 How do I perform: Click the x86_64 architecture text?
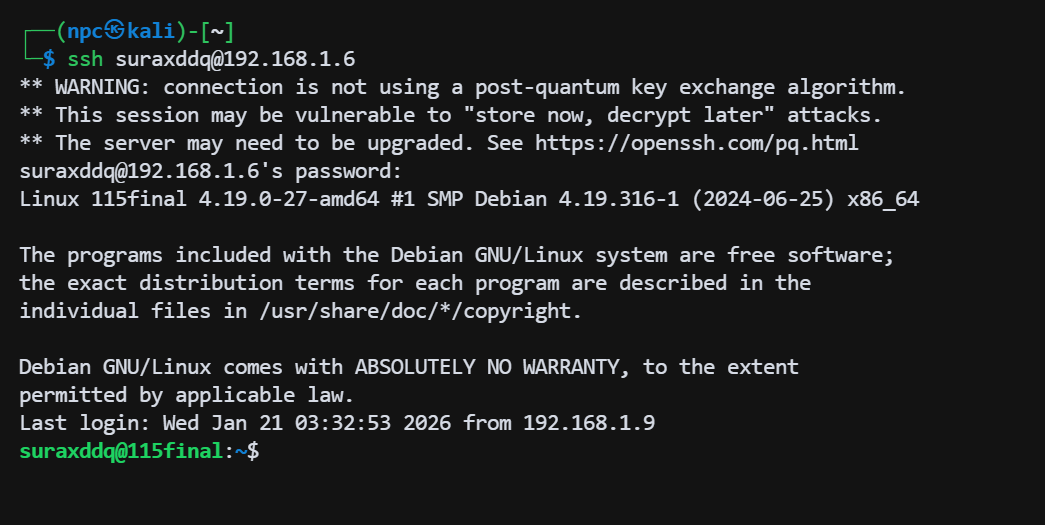882,199
